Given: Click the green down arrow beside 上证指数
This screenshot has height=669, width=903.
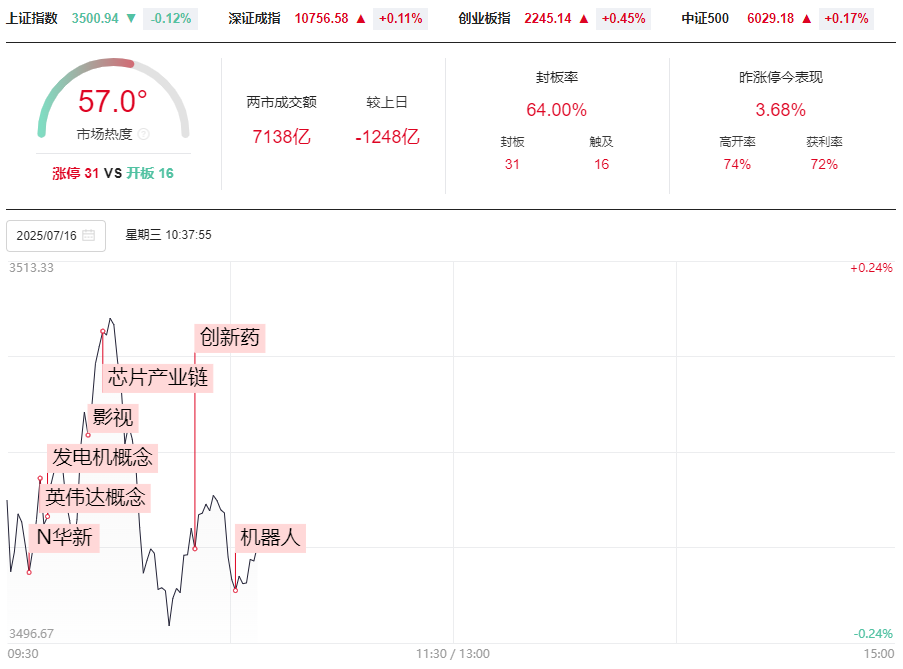Looking at the screenshot, I should (x=131, y=18).
